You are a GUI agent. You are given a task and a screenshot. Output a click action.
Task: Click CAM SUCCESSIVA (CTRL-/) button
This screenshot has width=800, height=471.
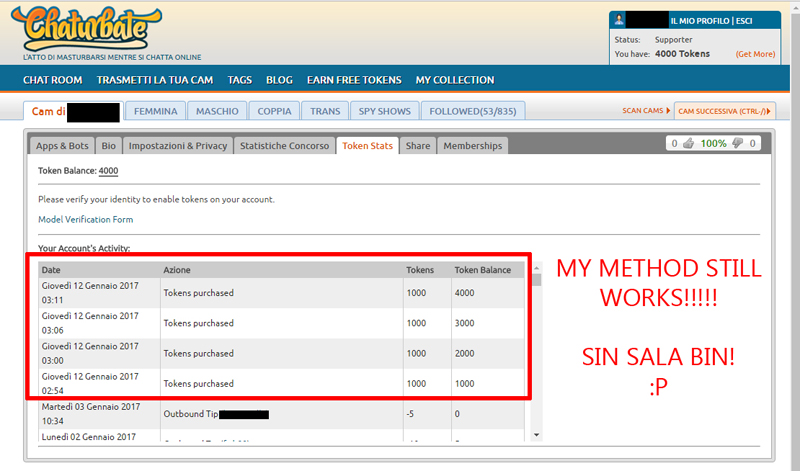click(x=724, y=111)
